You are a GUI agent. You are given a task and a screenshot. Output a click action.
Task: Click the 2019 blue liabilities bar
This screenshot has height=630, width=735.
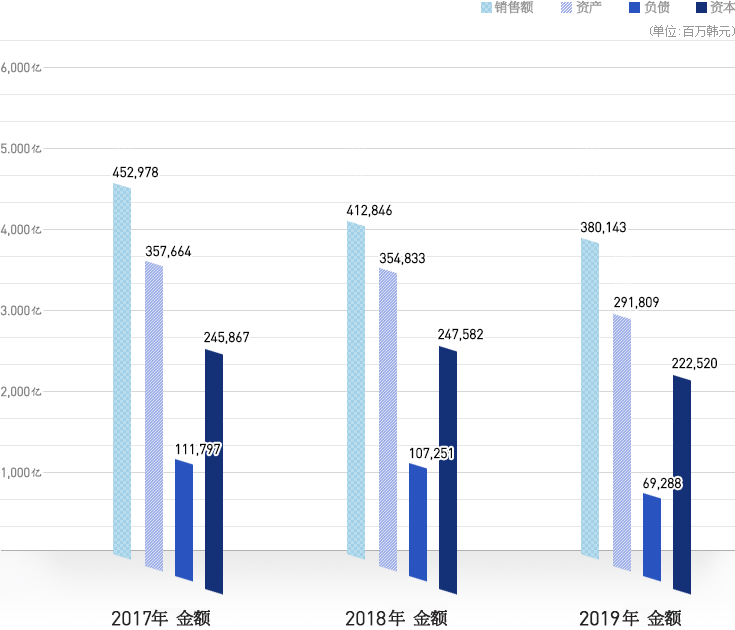point(652,537)
